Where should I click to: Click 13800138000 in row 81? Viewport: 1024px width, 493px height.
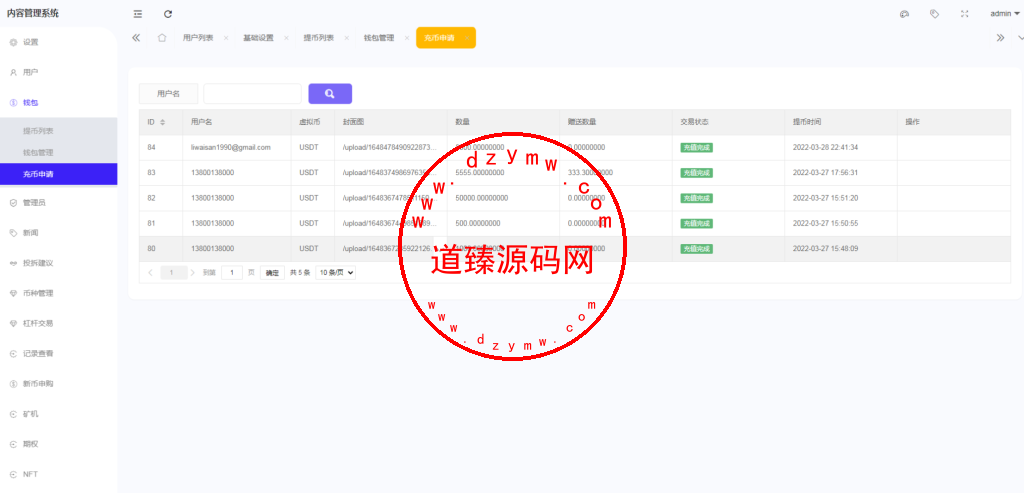pyautogui.click(x=212, y=223)
